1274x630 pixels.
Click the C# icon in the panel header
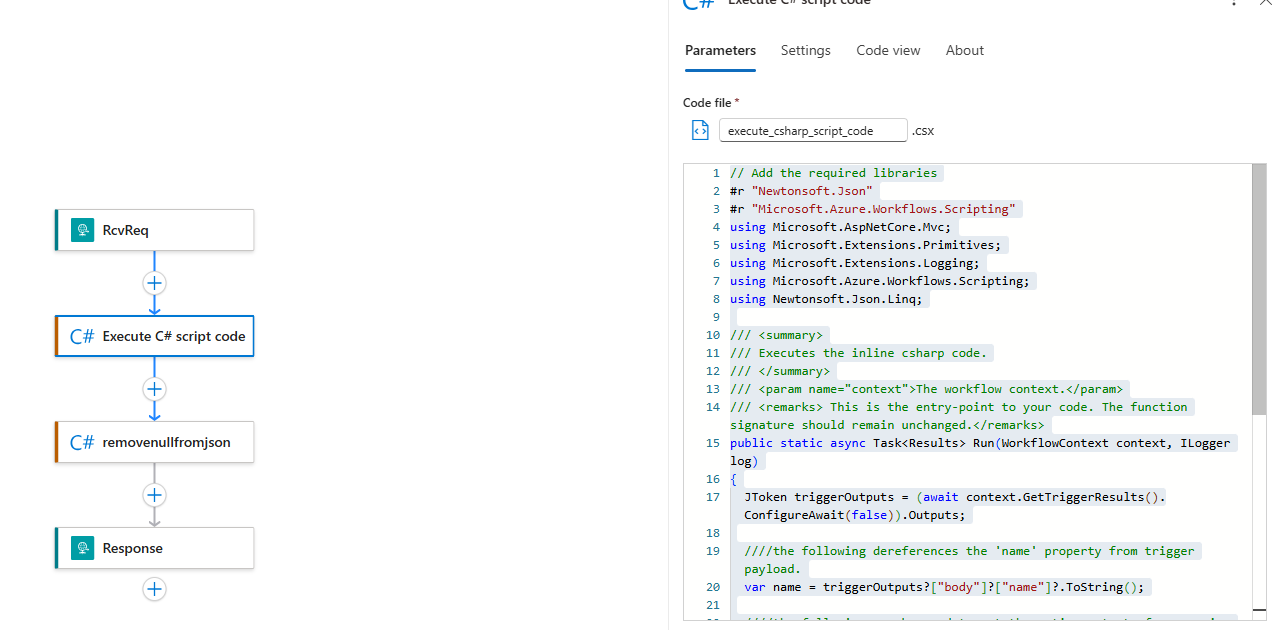pyautogui.click(x=698, y=3)
